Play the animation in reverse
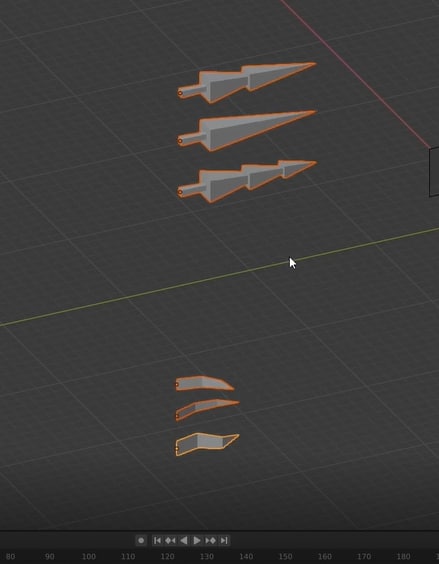 184,540
